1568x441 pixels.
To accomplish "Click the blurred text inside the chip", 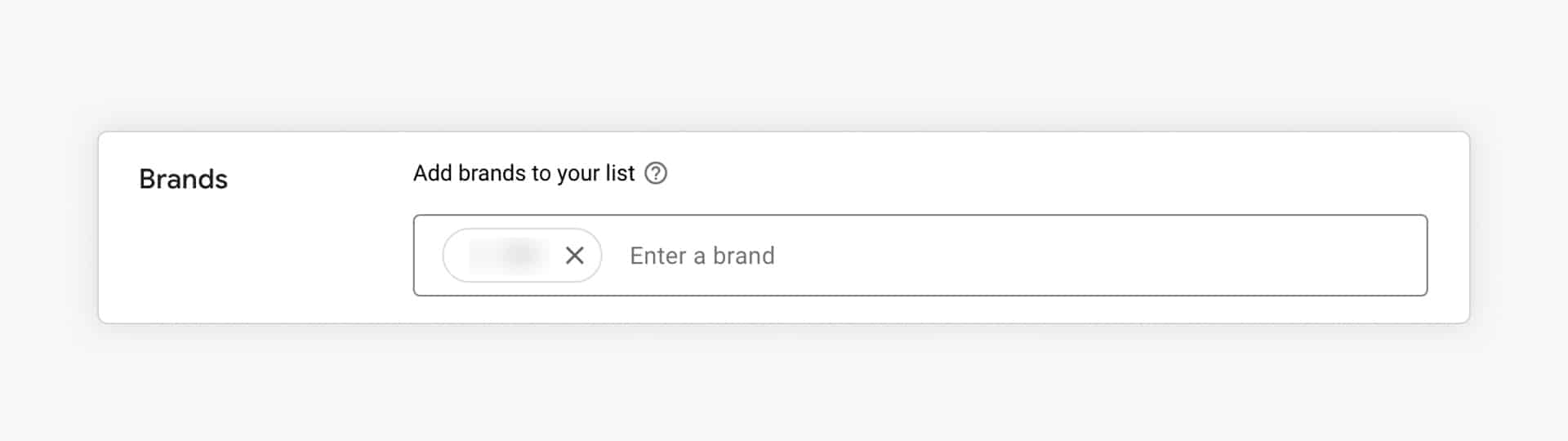I will [x=508, y=255].
